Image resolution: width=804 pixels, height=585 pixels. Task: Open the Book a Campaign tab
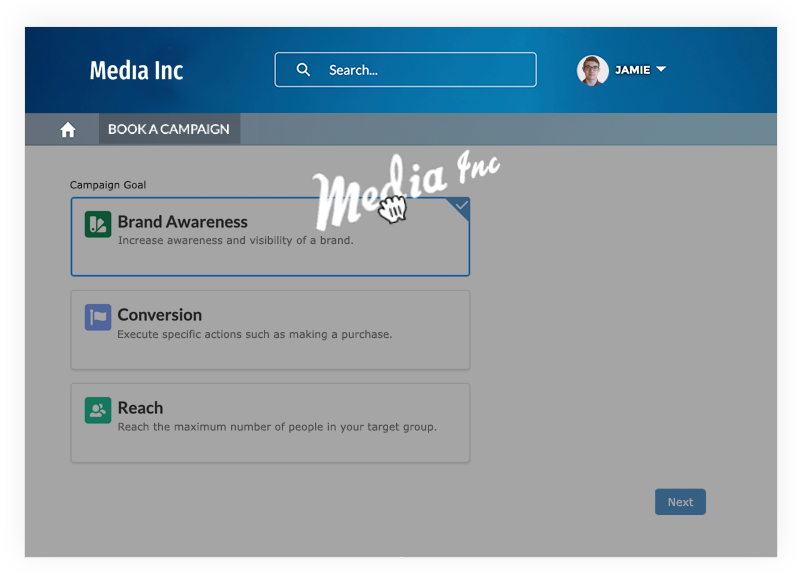coord(169,129)
